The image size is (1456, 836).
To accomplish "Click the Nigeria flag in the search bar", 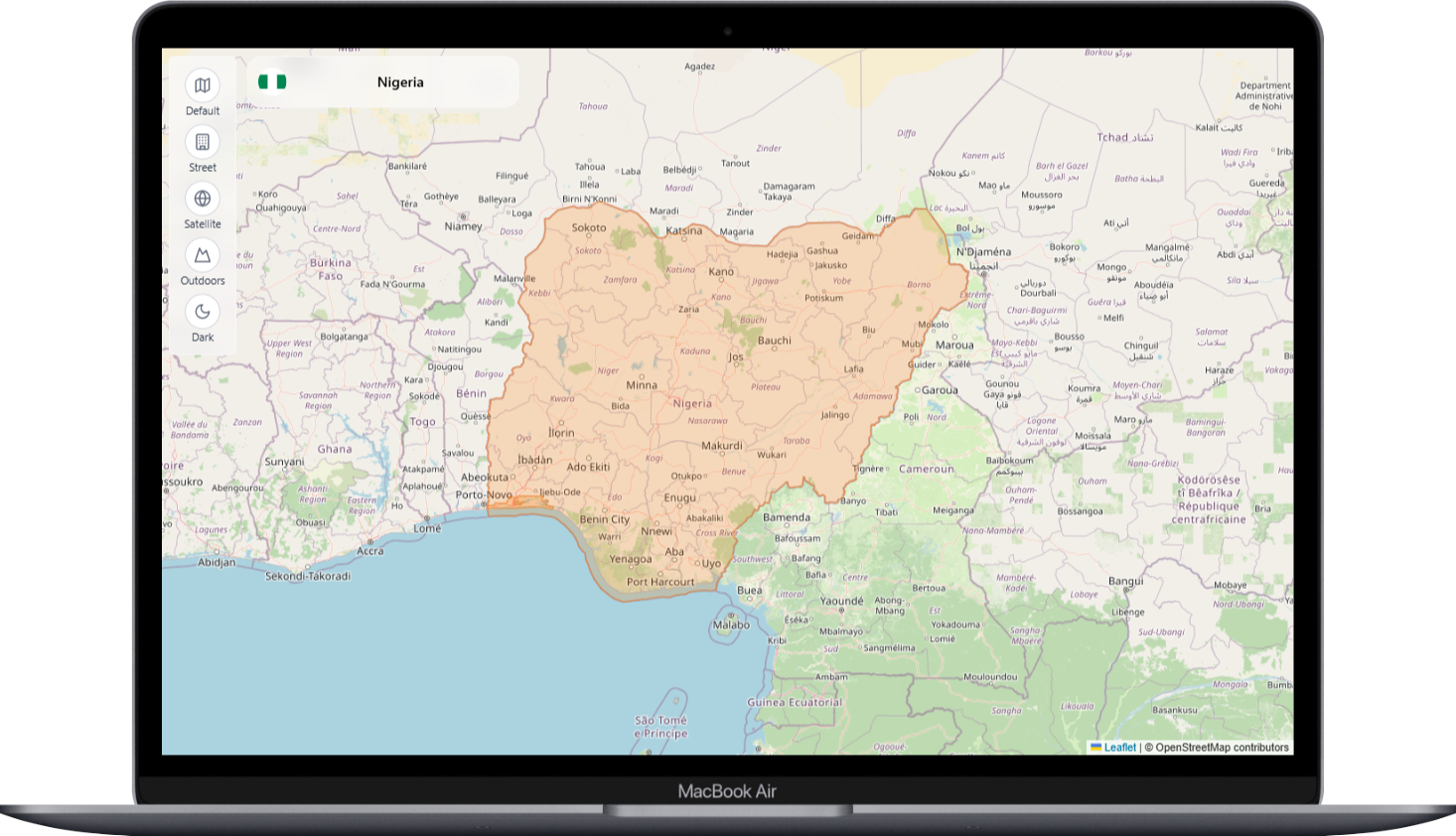I will click(273, 82).
